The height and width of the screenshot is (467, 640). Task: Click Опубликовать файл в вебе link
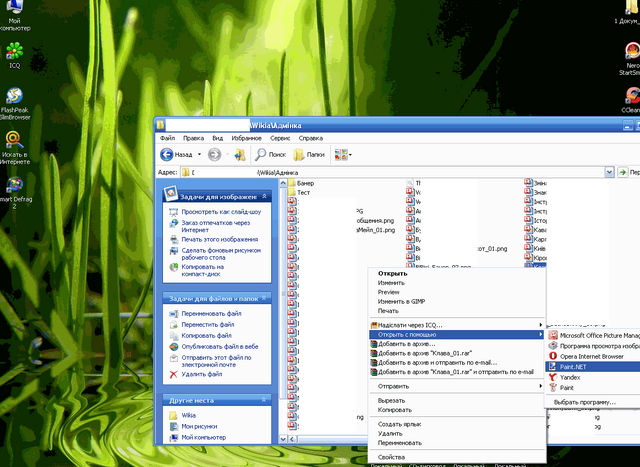coord(220,347)
